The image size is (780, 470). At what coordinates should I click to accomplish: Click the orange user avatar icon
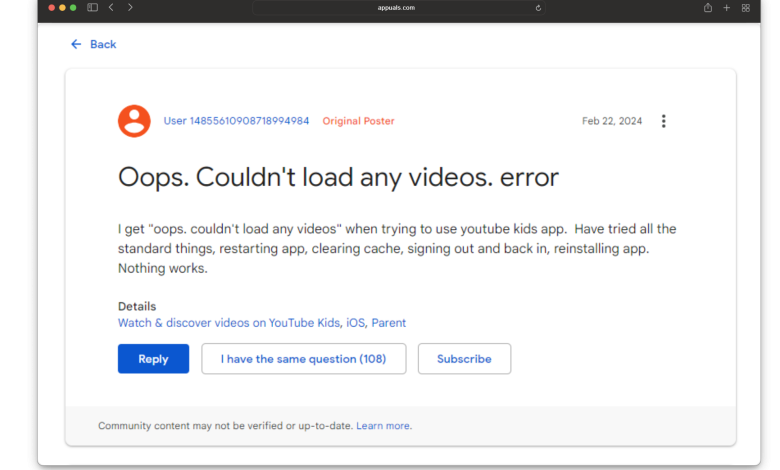click(134, 121)
